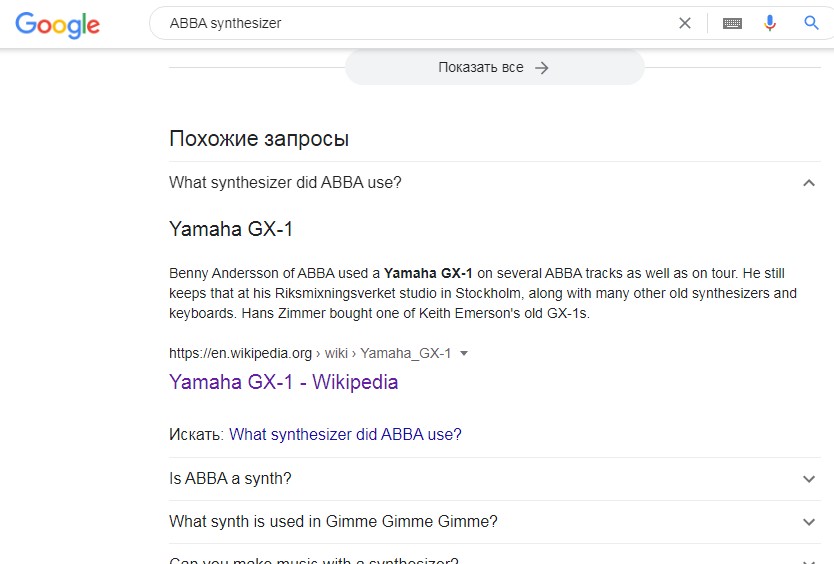
Task: Expand 'Is ABBA a synth?' chevron
Action: 809,479
